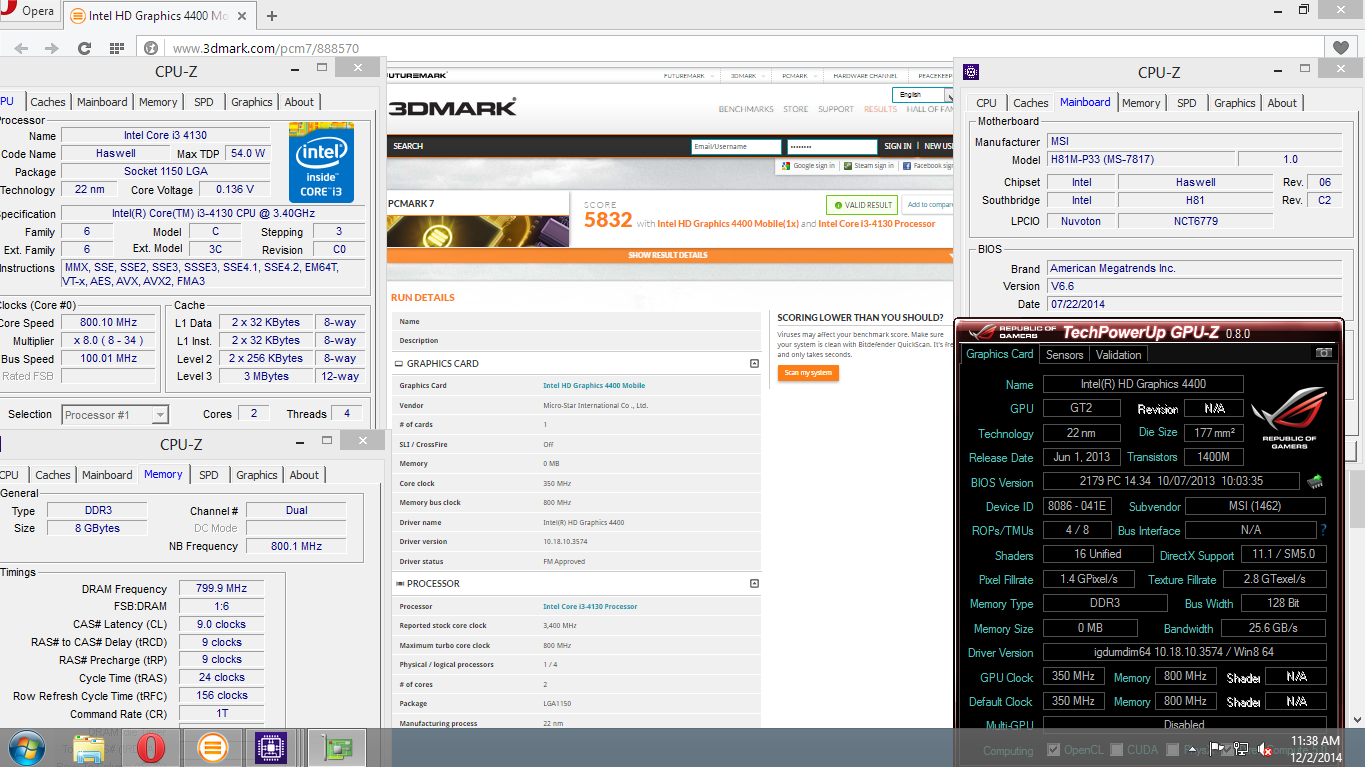Click the Valid Result badge
This screenshot has height=767, width=1365.
coord(861,205)
